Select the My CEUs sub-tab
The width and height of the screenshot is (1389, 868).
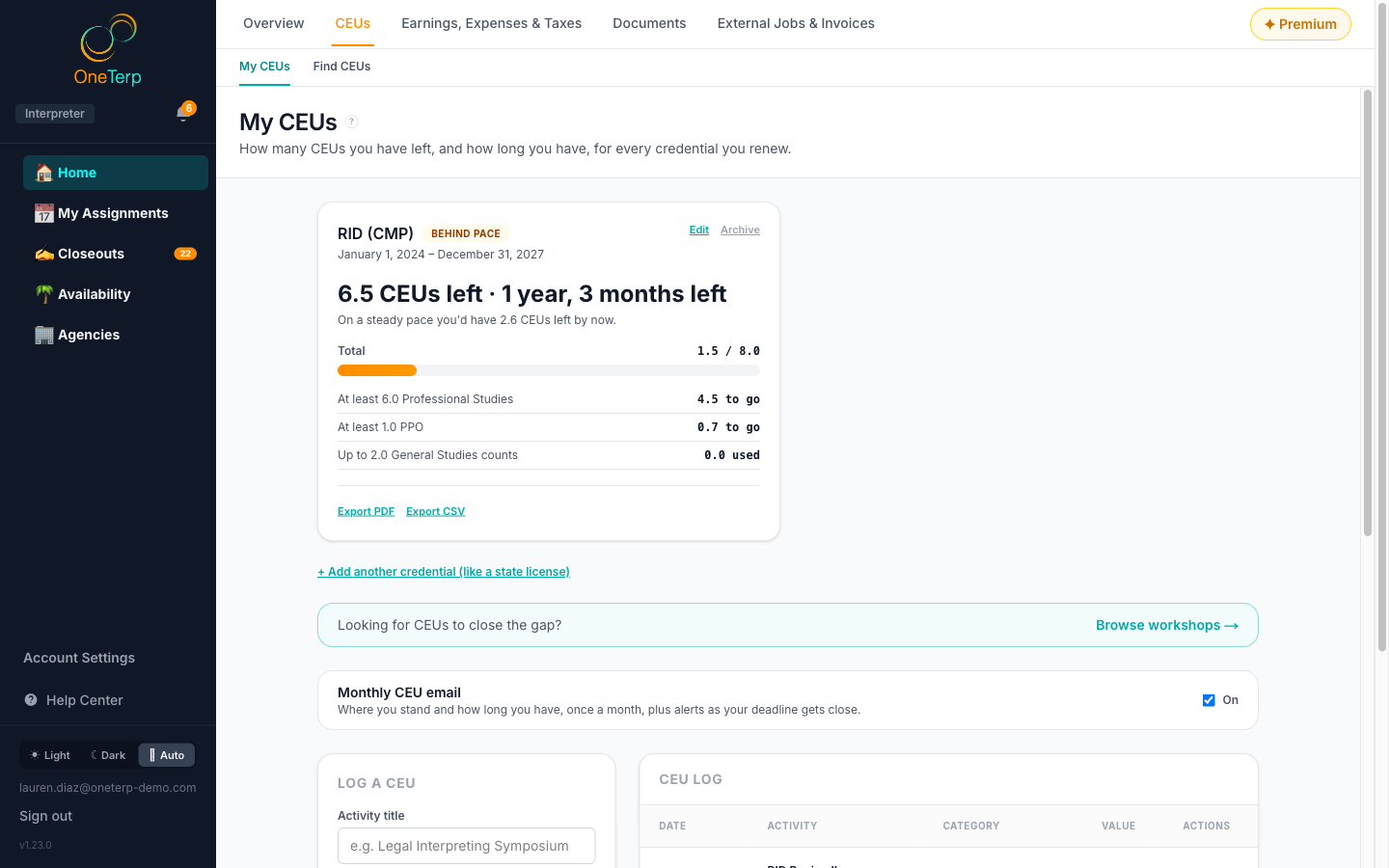point(264,67)
